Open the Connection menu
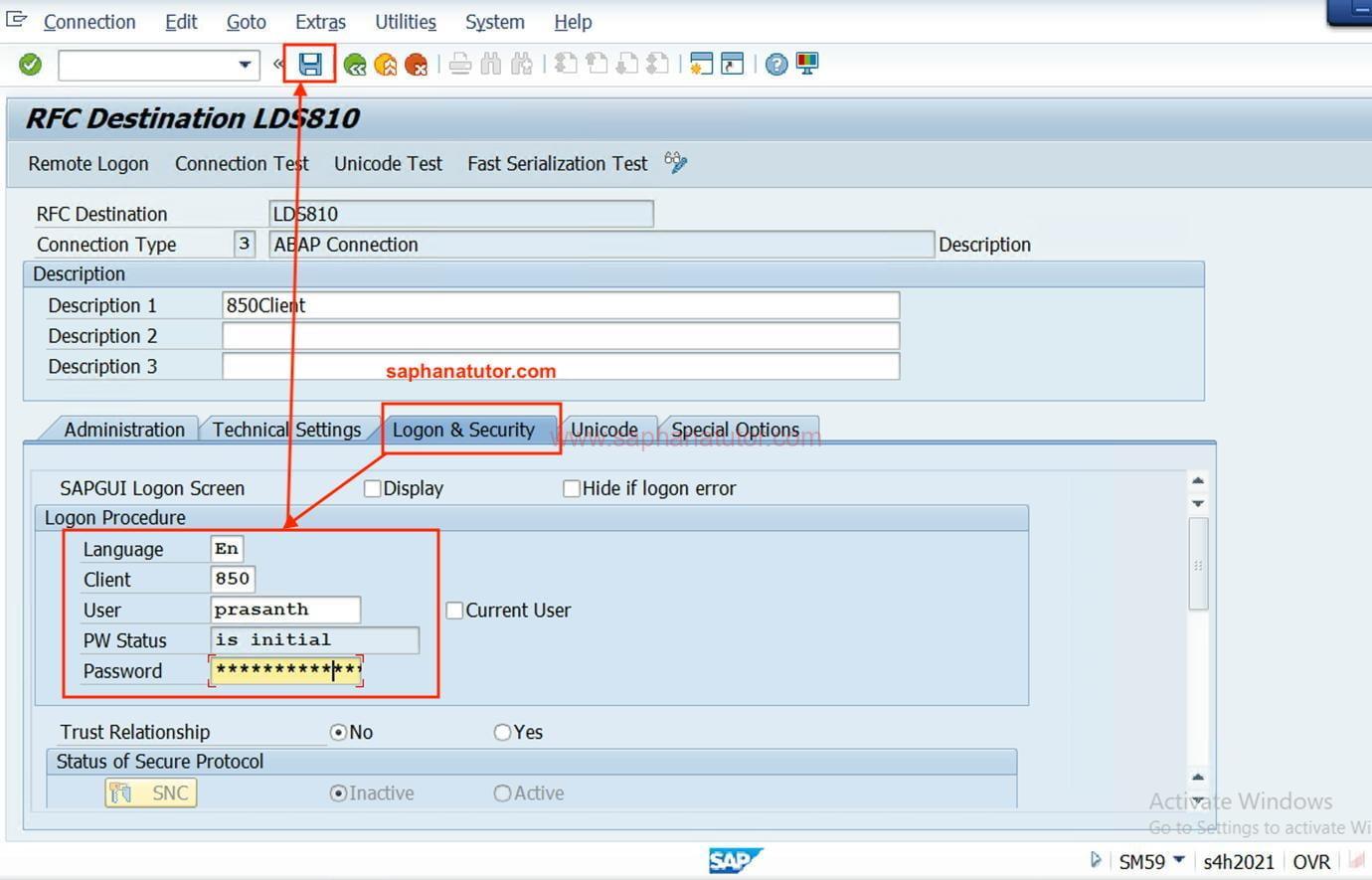The height and width of the screenshot is (880, 1372). coord(89,21)
